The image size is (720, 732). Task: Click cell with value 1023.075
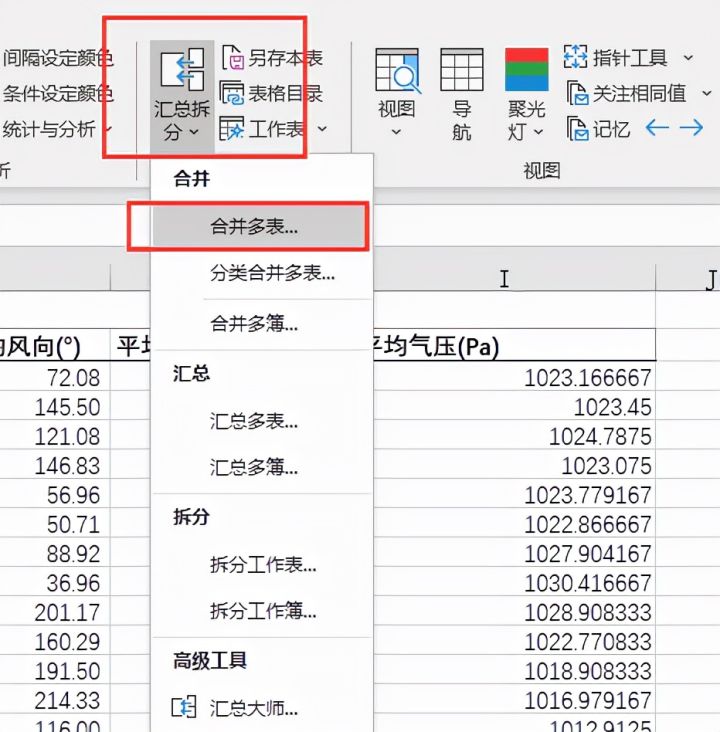point(514,465)
